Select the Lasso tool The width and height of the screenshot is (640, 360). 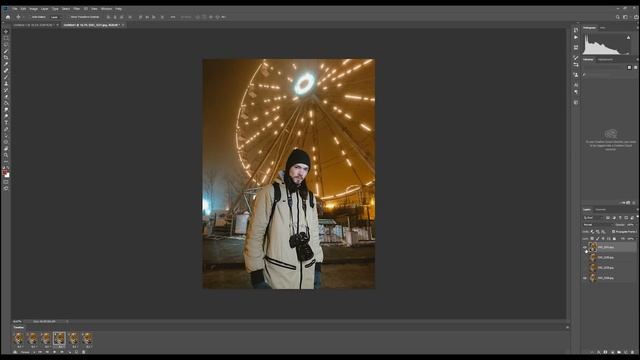coord(6,44)
